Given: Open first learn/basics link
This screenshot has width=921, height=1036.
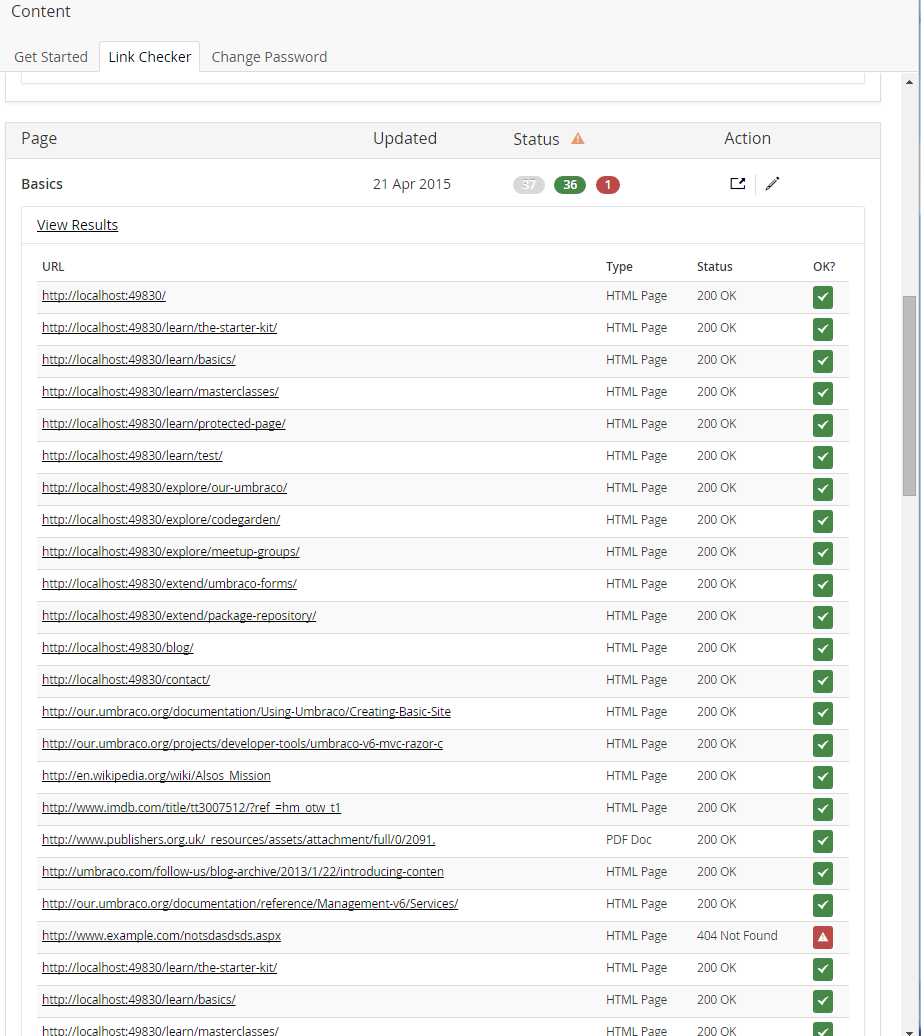Looking at the screenshot, I should coord(139,359).
